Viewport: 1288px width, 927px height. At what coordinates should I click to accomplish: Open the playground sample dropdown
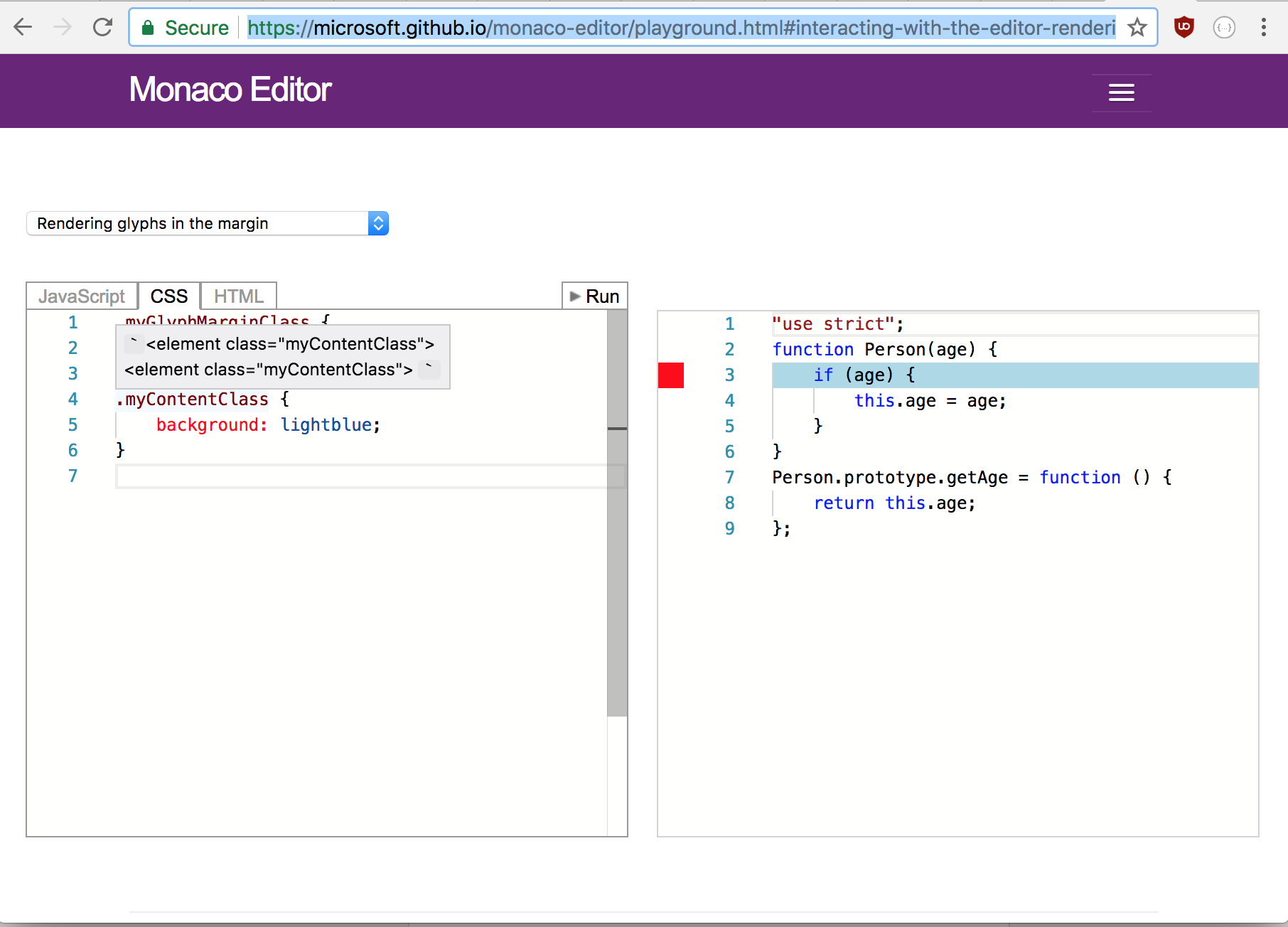(208, 223)
